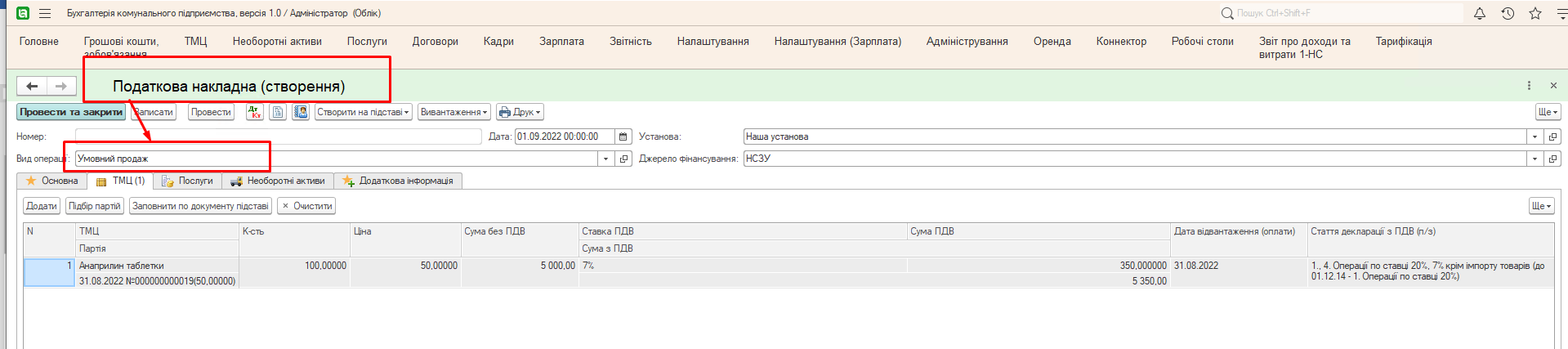
Task: Click Додати row button
Action: coord(42,206)
